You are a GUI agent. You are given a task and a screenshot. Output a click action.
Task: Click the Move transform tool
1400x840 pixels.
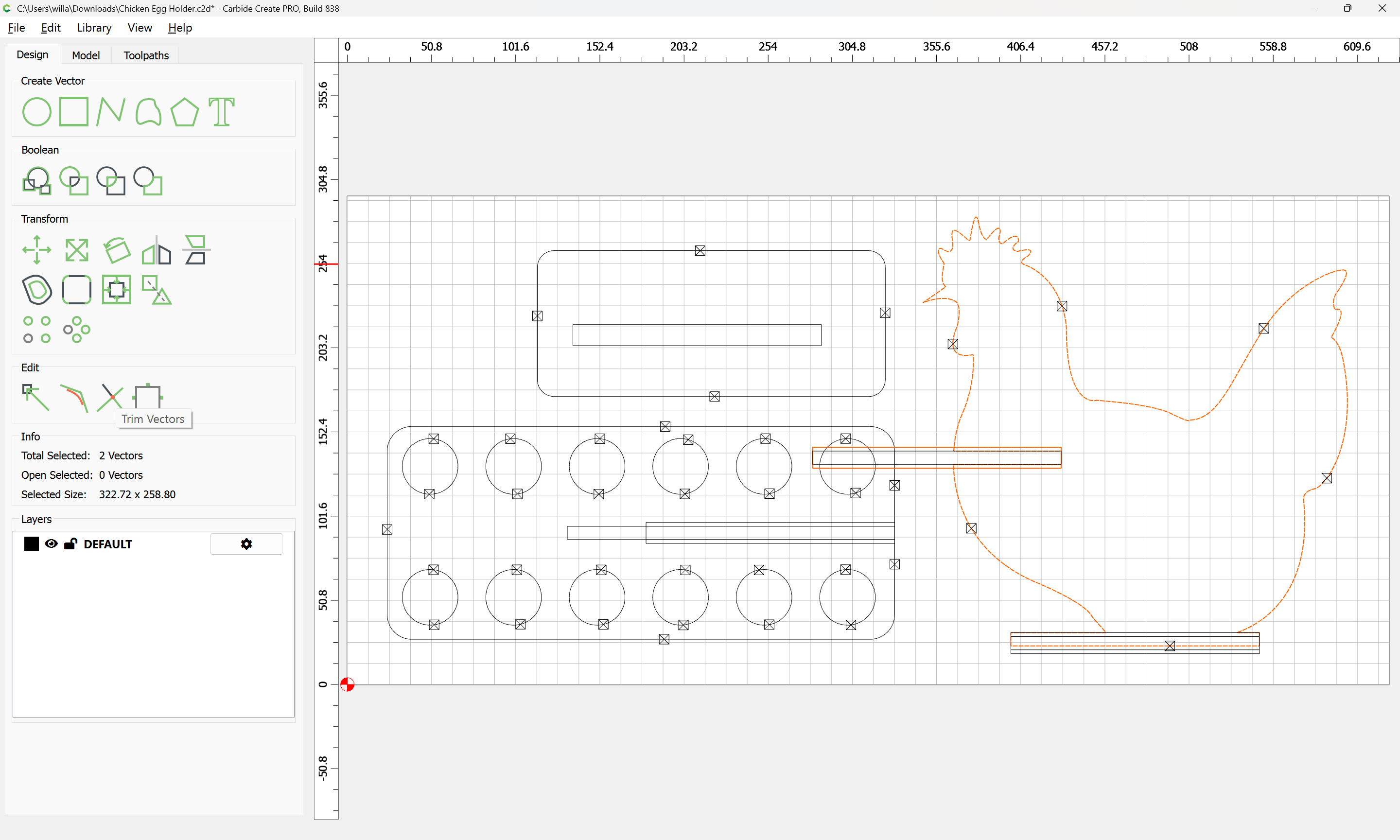pos(37,250)
